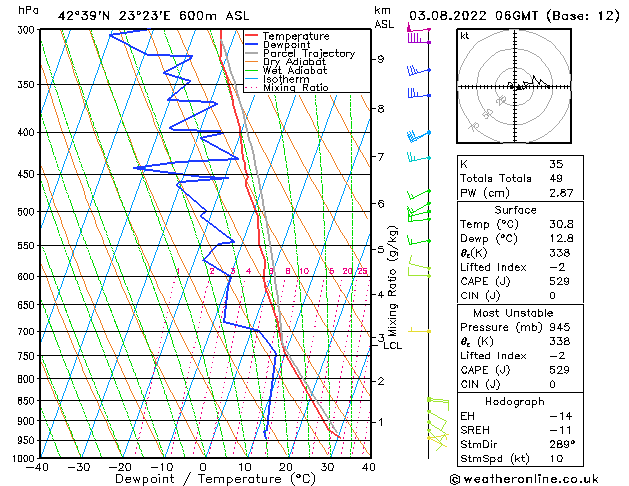Image resolution: width=629 pixels, height=486 pixels.
Task: Click the magenta wind barb at 300 hPa
Action: tap(419, 35)
